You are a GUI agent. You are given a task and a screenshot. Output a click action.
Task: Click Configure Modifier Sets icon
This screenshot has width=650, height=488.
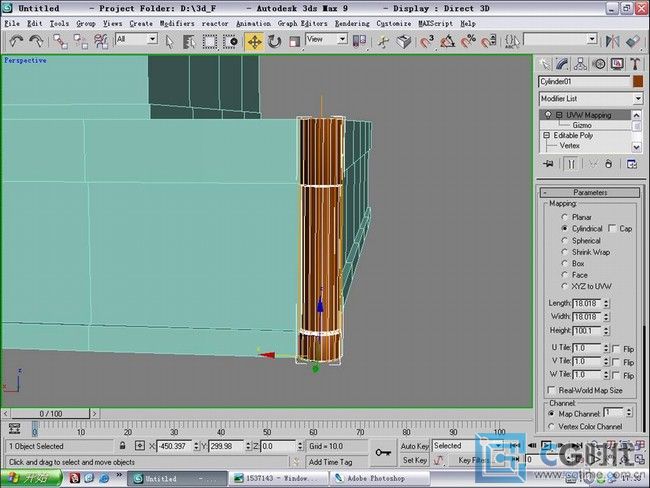pos(632,164)
